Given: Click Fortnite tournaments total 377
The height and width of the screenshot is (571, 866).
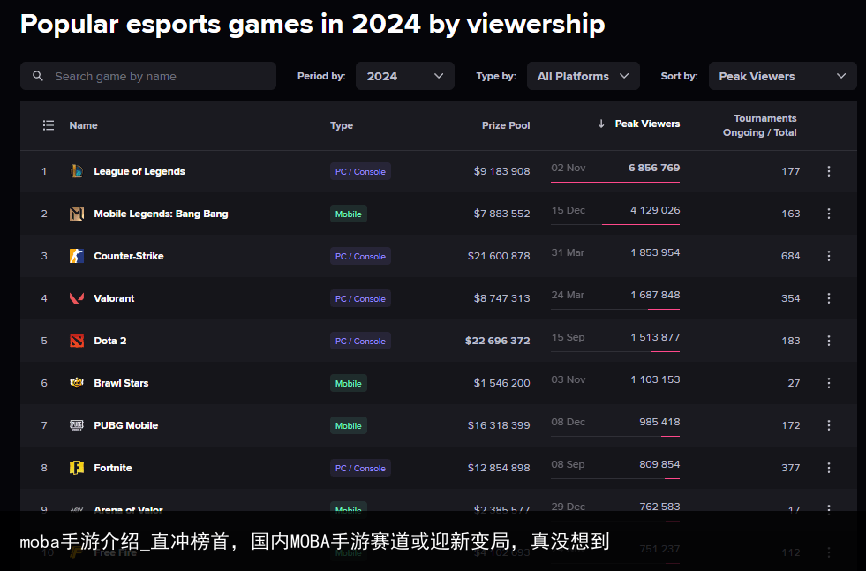Looking at the screenshot, I should [x=790, y=468].
